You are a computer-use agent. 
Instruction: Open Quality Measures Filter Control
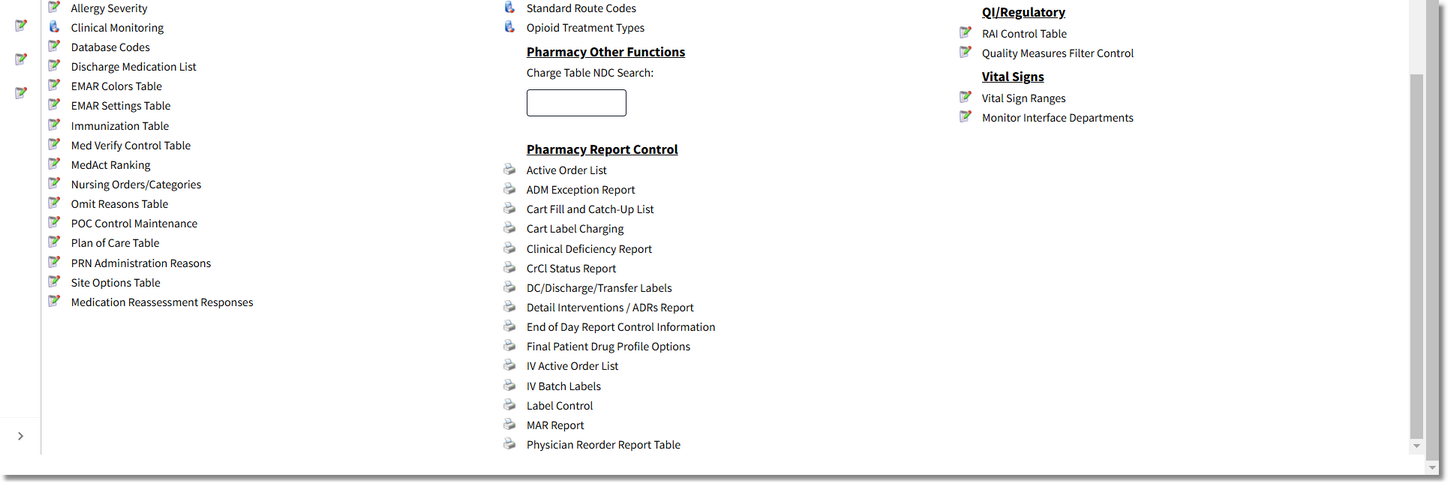click(x=1057, y=53)
